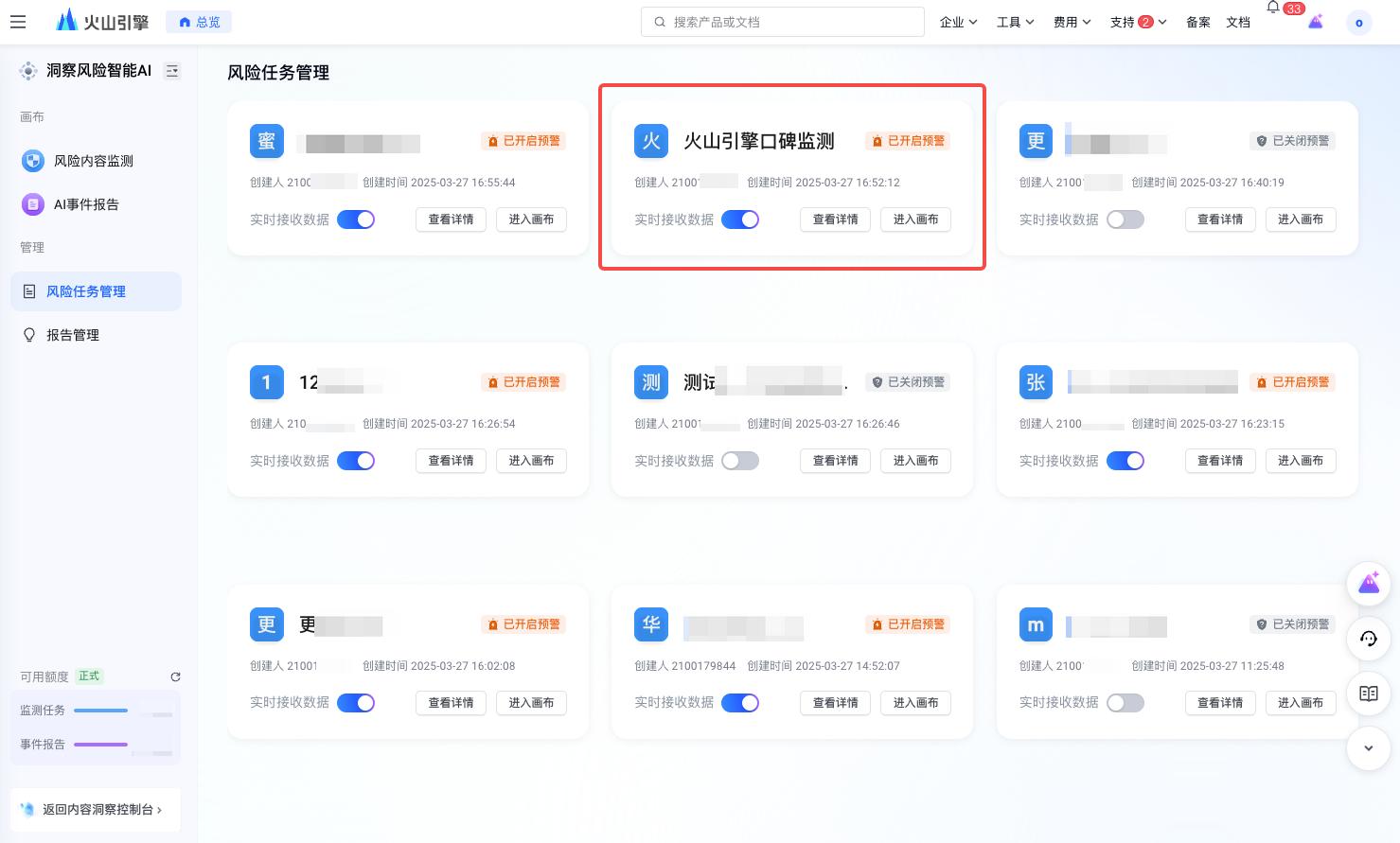Open the customer service headset icon
This screenshot has height=843, width=1400.
(1368, 639)
